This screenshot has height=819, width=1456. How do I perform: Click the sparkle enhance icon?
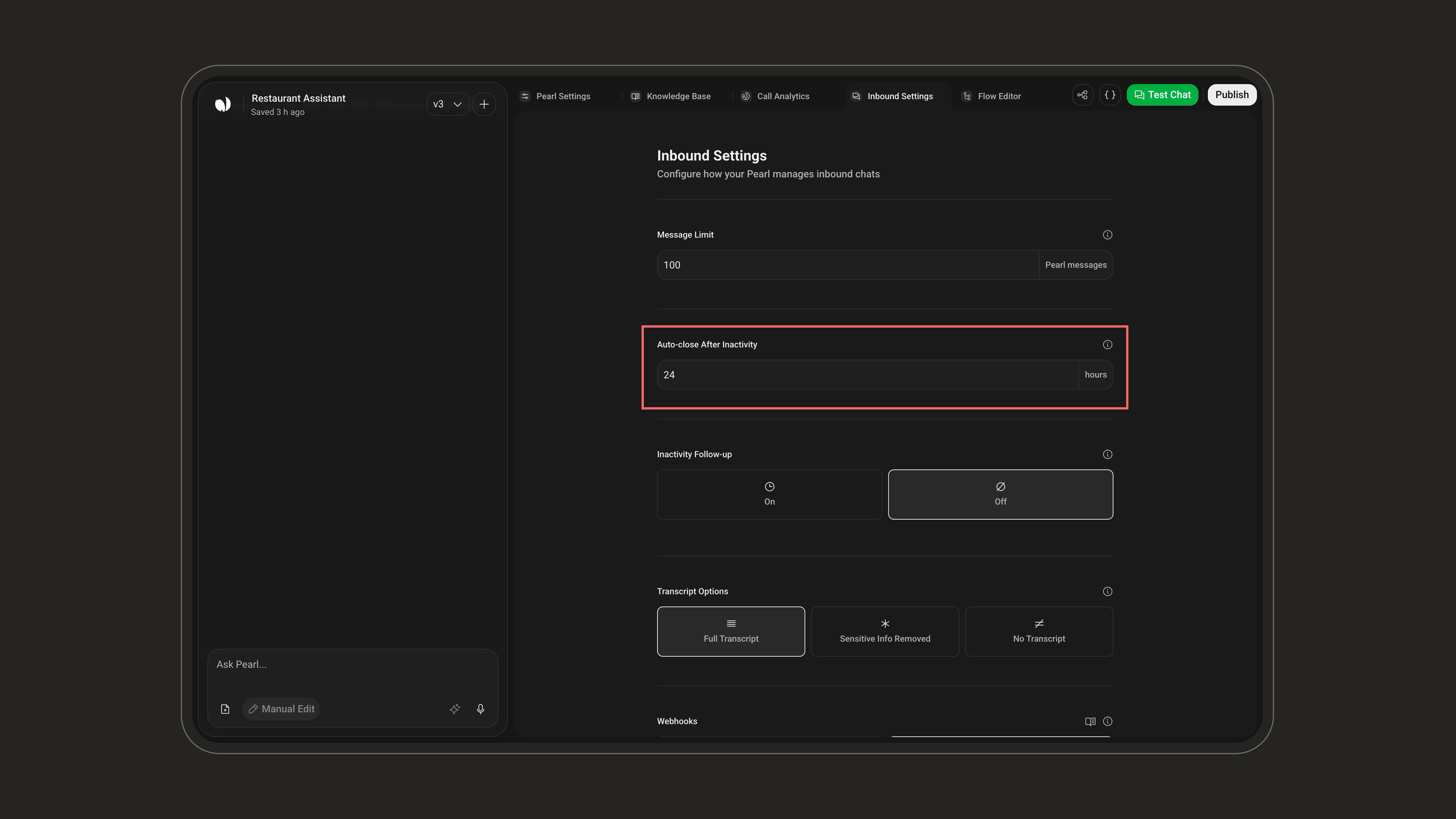coord(454,709)
